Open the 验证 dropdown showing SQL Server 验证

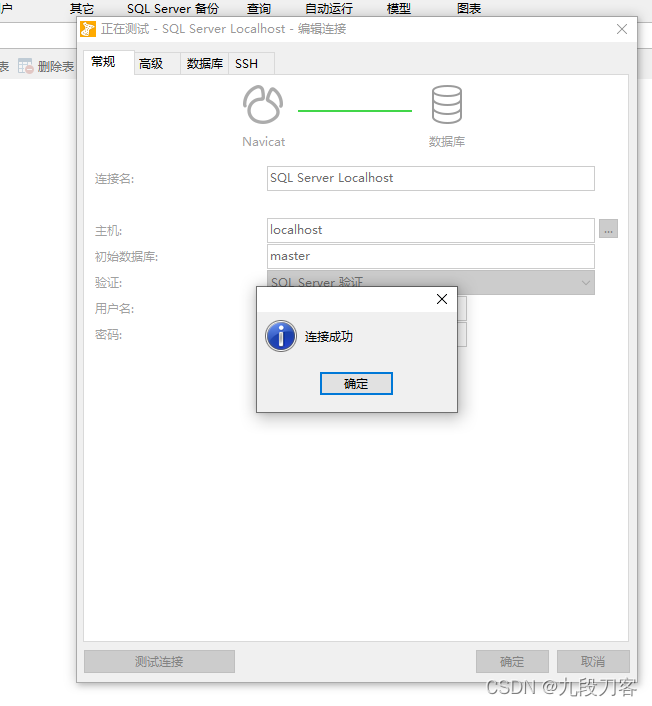point(430,282)
